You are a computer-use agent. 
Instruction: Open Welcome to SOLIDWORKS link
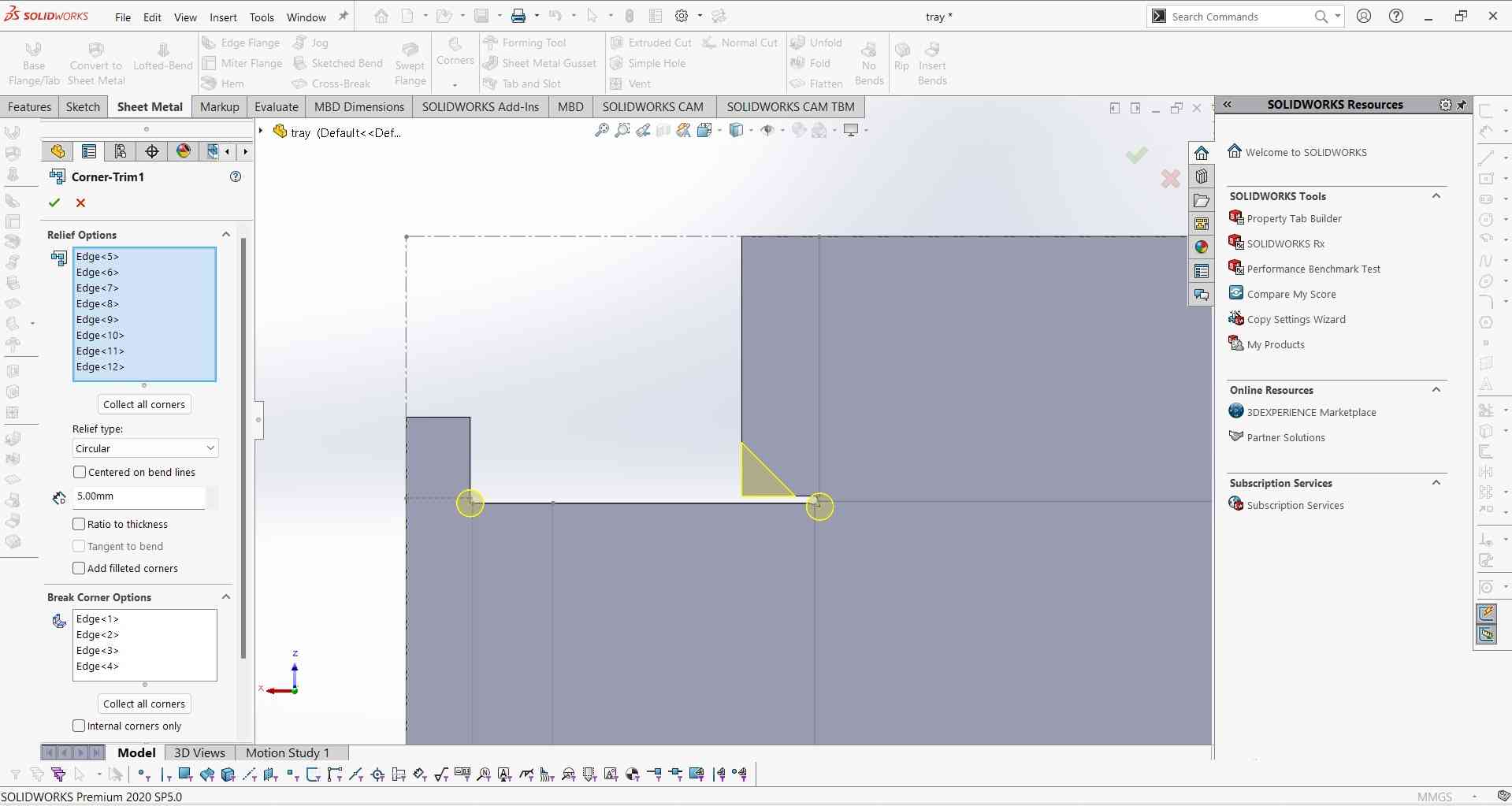(1306, 152)
